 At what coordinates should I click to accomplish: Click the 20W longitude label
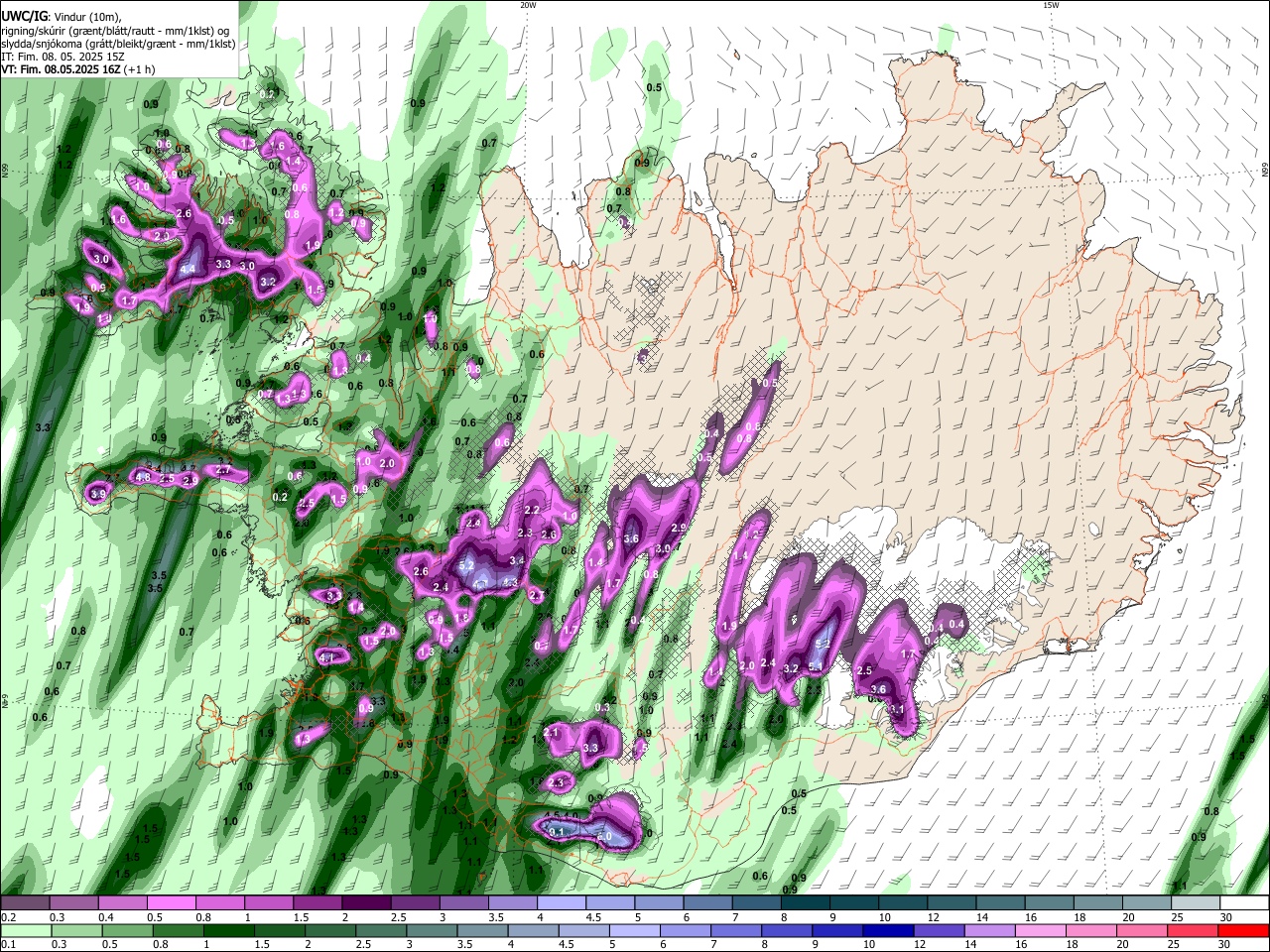pos(528,5)
